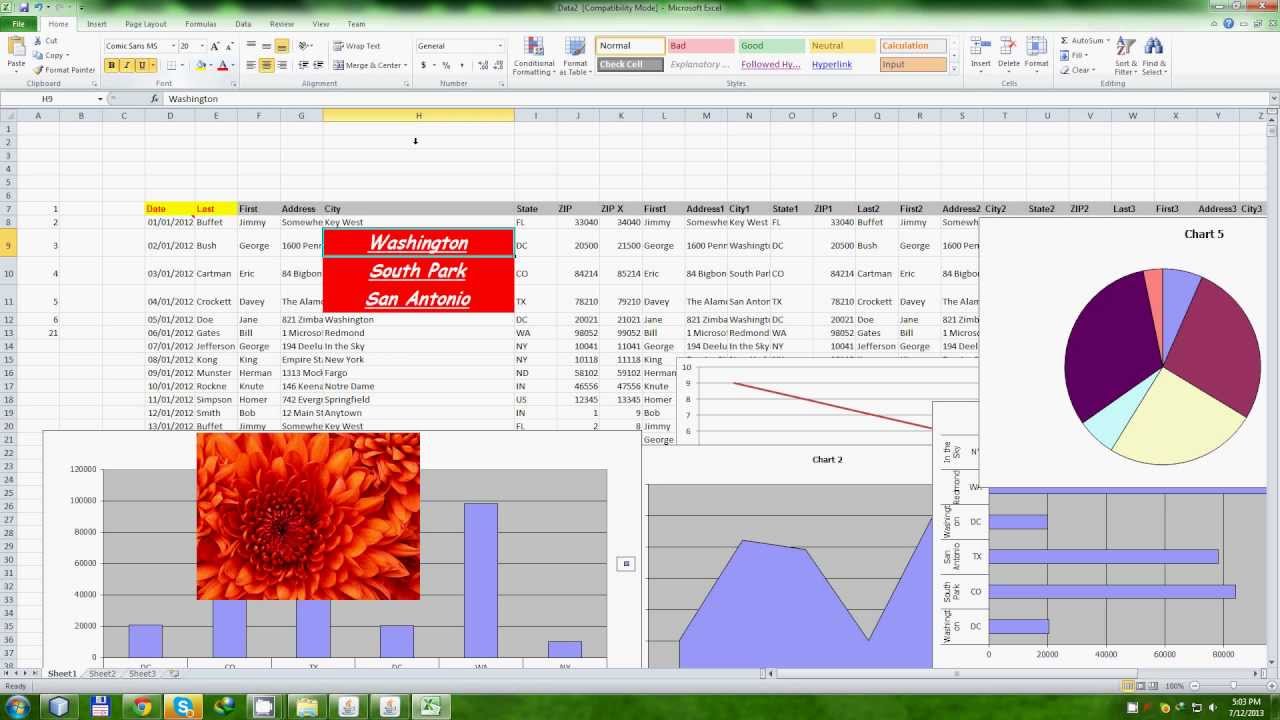Switch to the Formulas ribbon tab
This screenshot has height=720, width=1280.
coord(201,24)
